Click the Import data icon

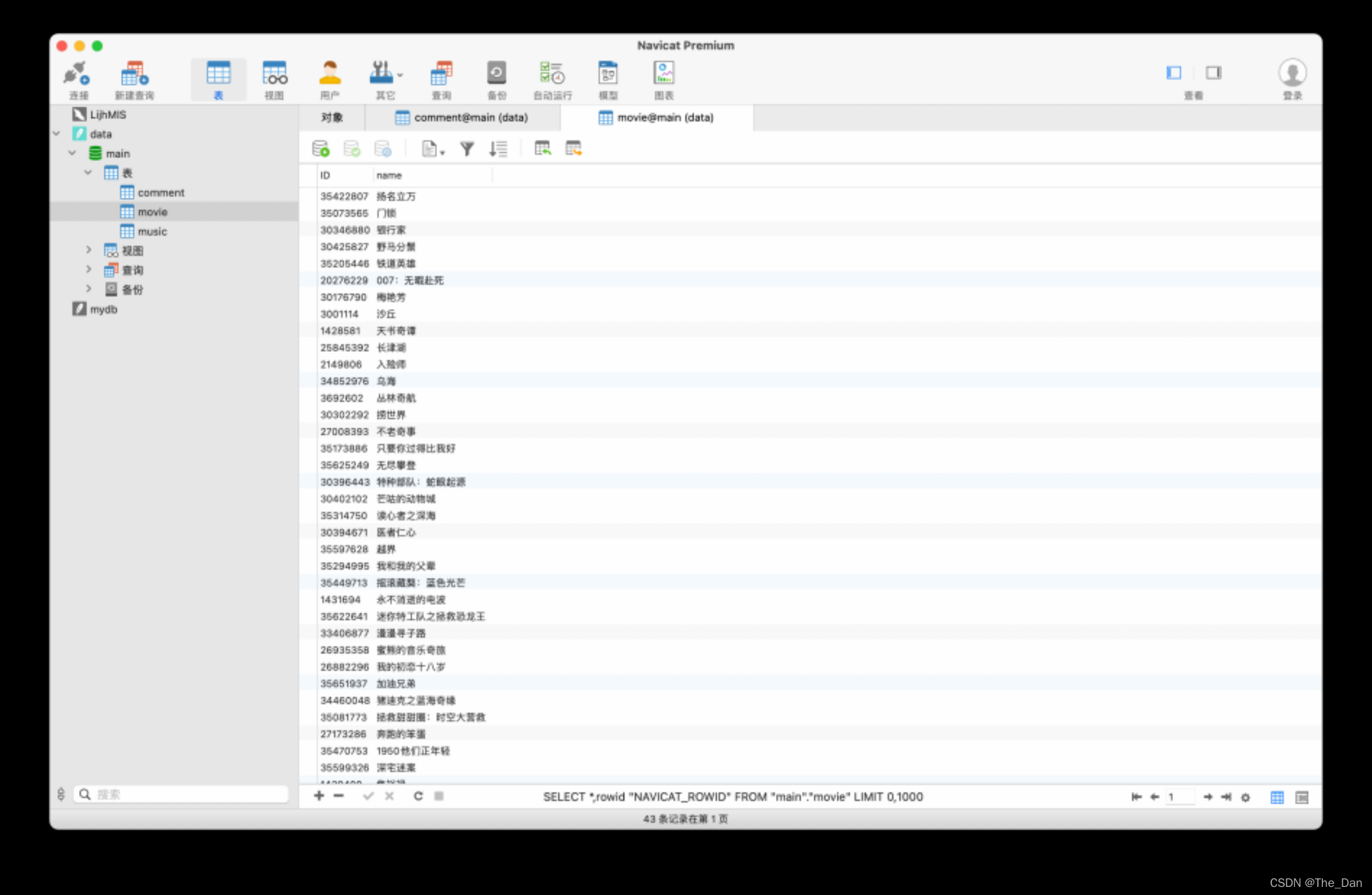[542, 149]
